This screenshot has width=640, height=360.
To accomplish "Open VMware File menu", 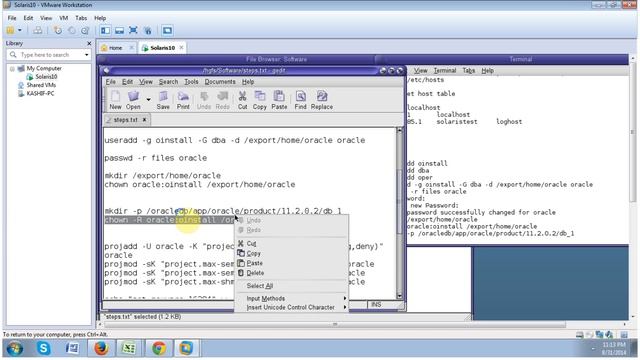I will [x=12, y=18].
